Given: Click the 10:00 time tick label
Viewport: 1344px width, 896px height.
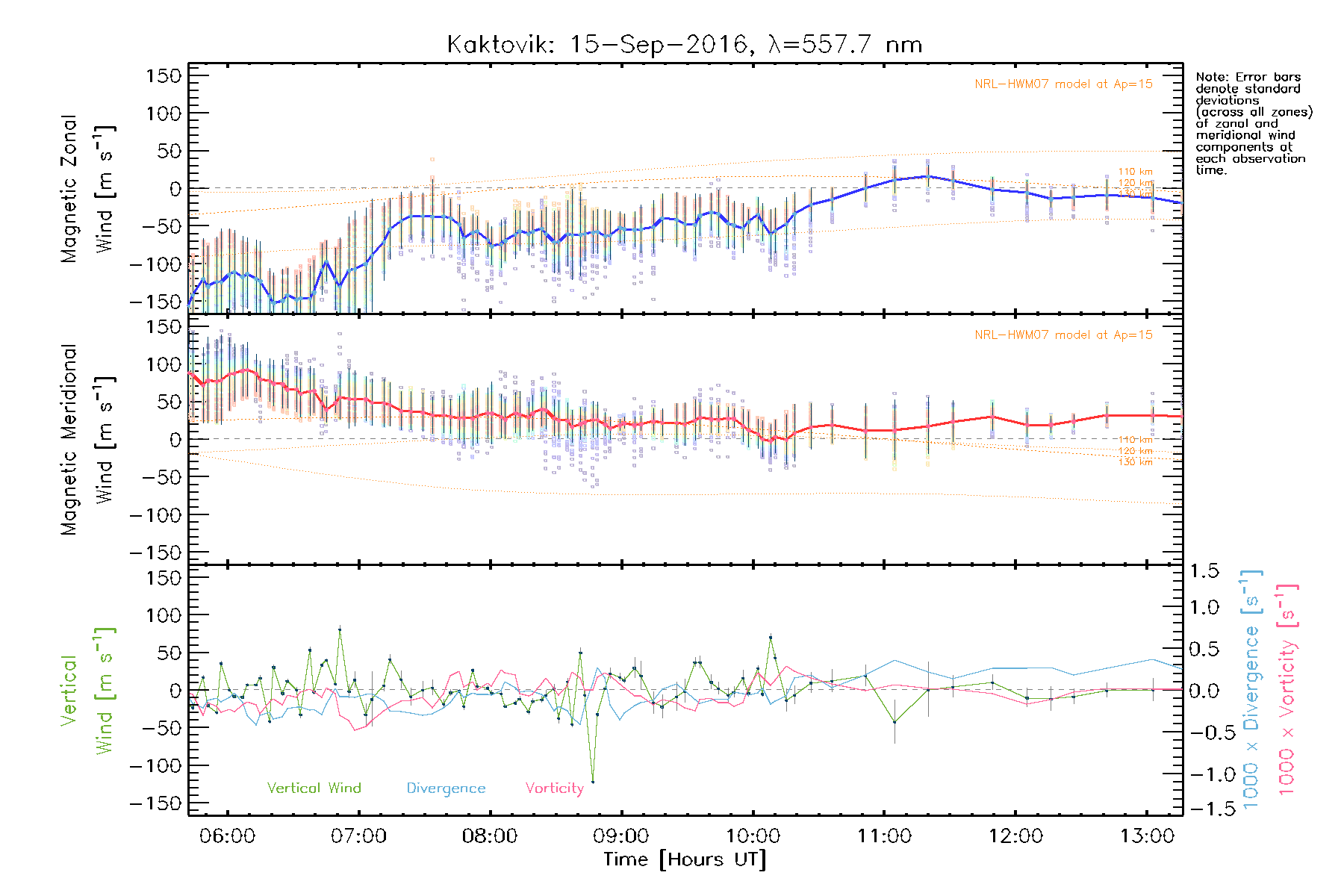Looking at the screenshot, I should click(x=753, y=836).
